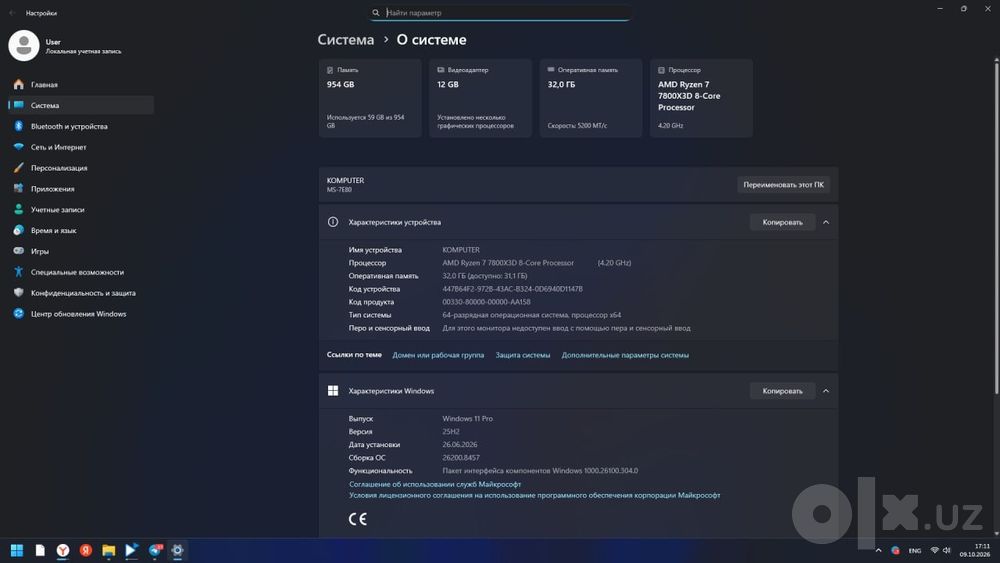Click the AMD Ryzen 7 7800X3D processor value
The image size is (1000, 563).
click(x=508, y=263)
